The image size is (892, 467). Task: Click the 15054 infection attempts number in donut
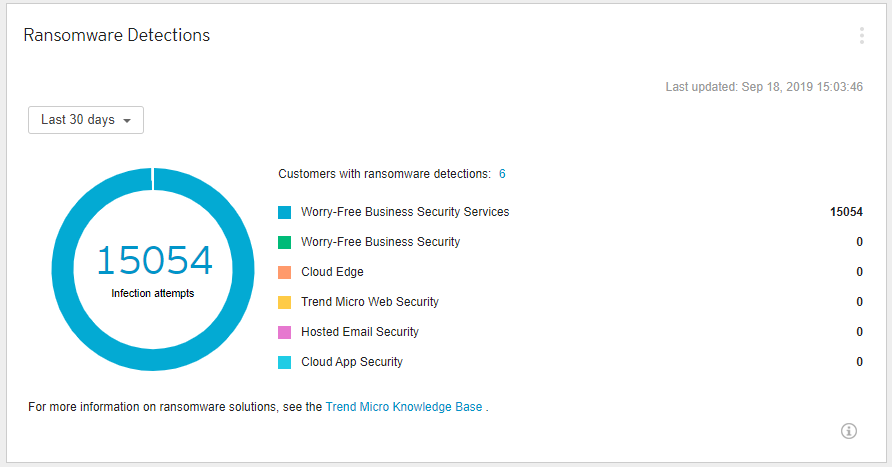(154, 260)
